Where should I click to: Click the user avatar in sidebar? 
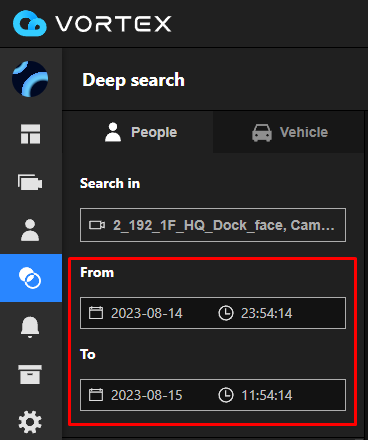pyautogui.click(x=30, y=79)
